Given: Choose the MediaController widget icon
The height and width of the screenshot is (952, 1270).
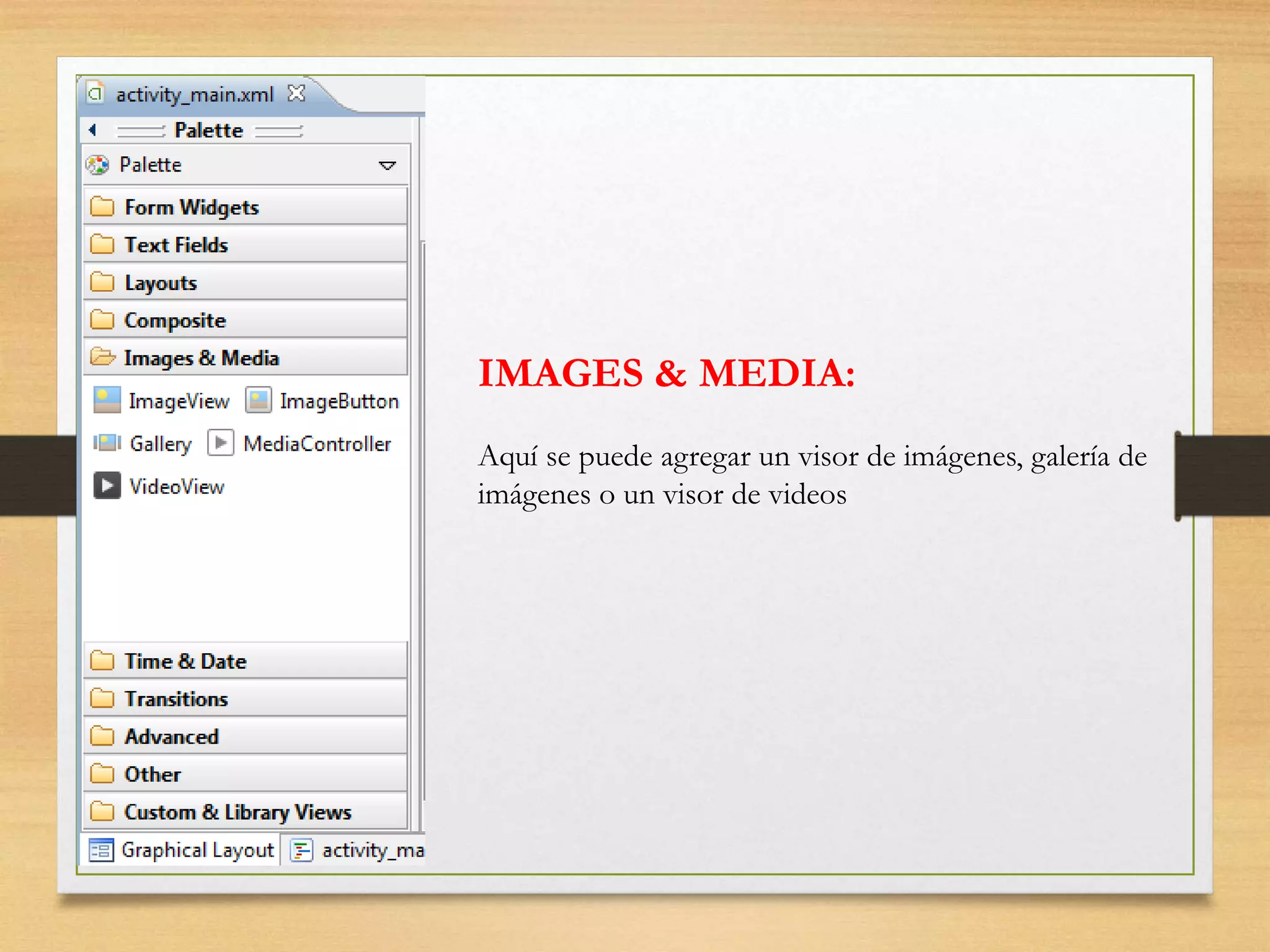Looking at the screenshot, I should pyautogui.click(x=220, y=443).
